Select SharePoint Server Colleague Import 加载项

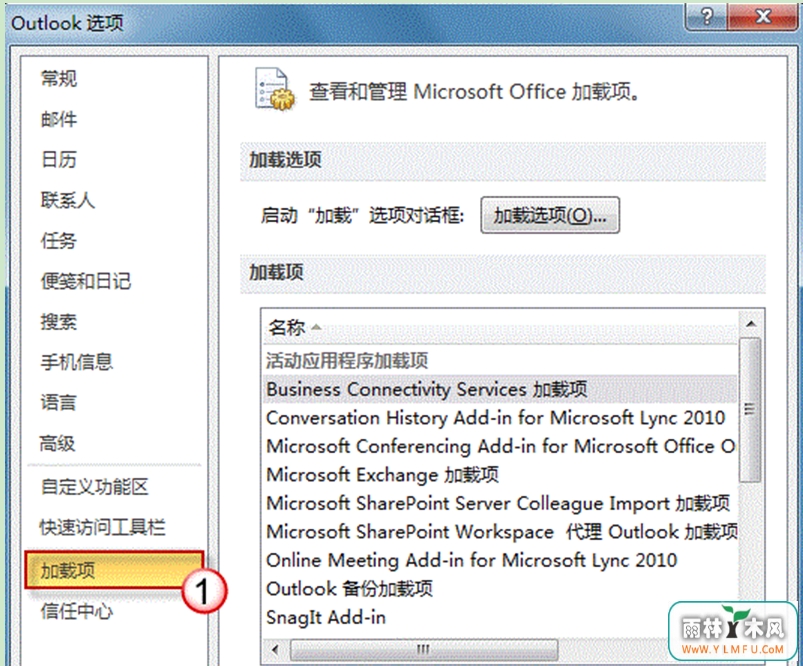pyautogui.click(x=500, y=503)
